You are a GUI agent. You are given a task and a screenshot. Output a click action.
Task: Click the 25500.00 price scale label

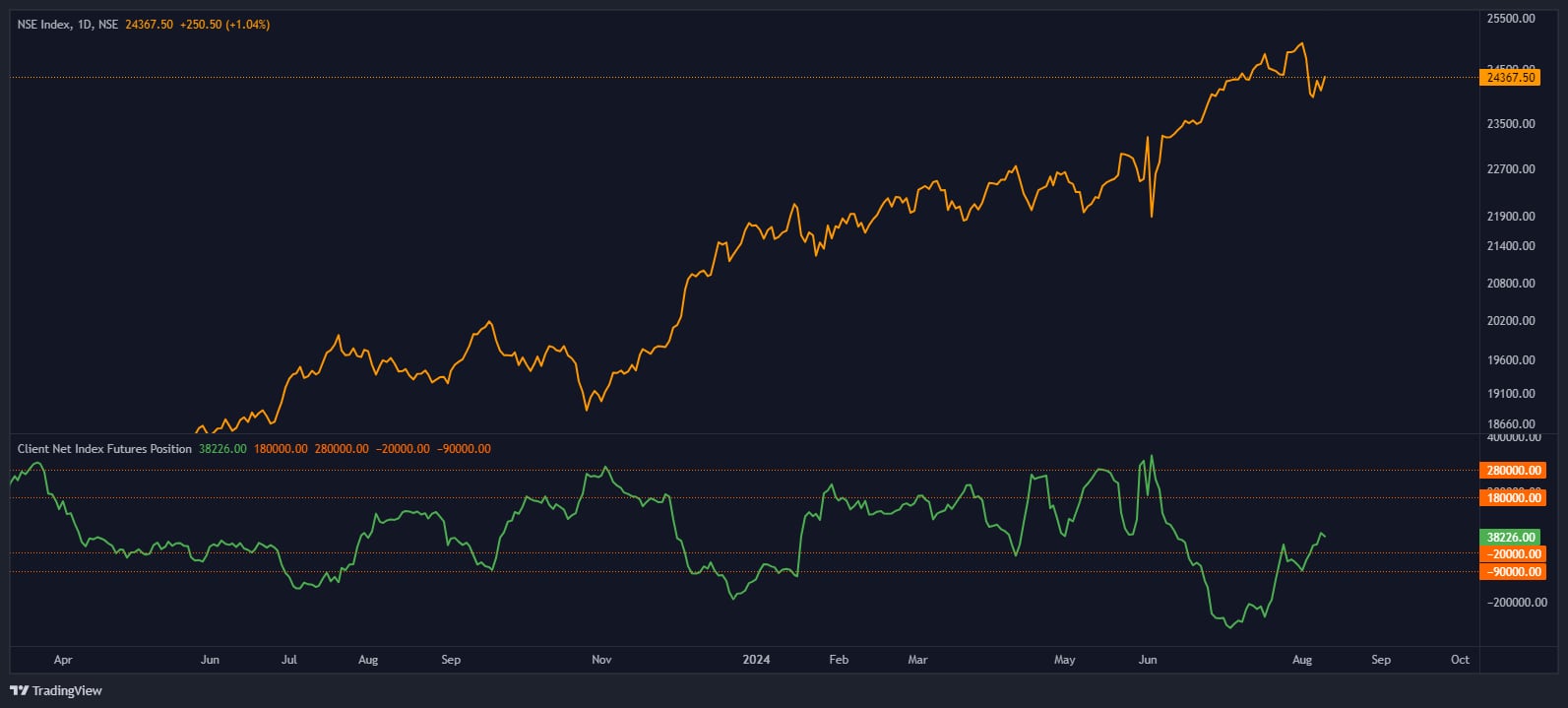click(1511, 19)
